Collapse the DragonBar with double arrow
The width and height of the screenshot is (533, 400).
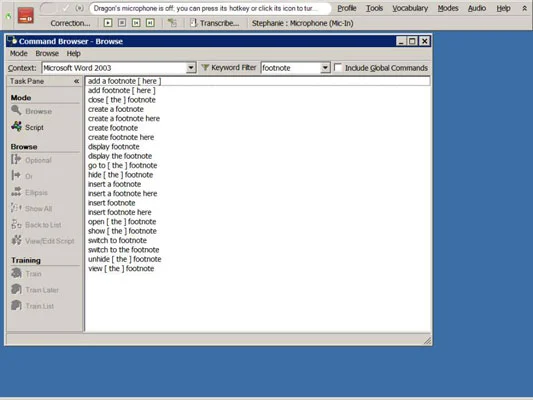[x=524, y=8]
